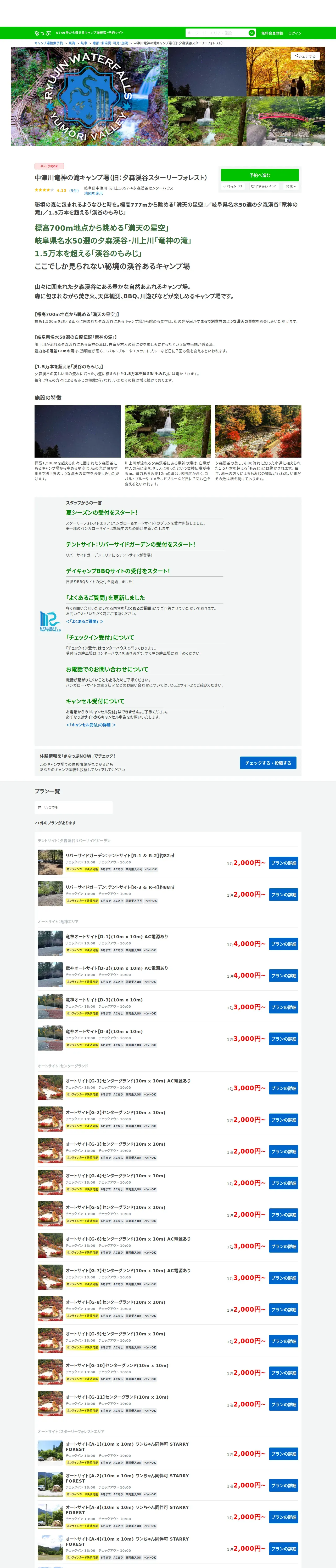Open plan title オートサイト[G-10]センターグランド
The width and height of the screenshot is (336, 1568).
pyautogui.click(x=117, y=1366)
